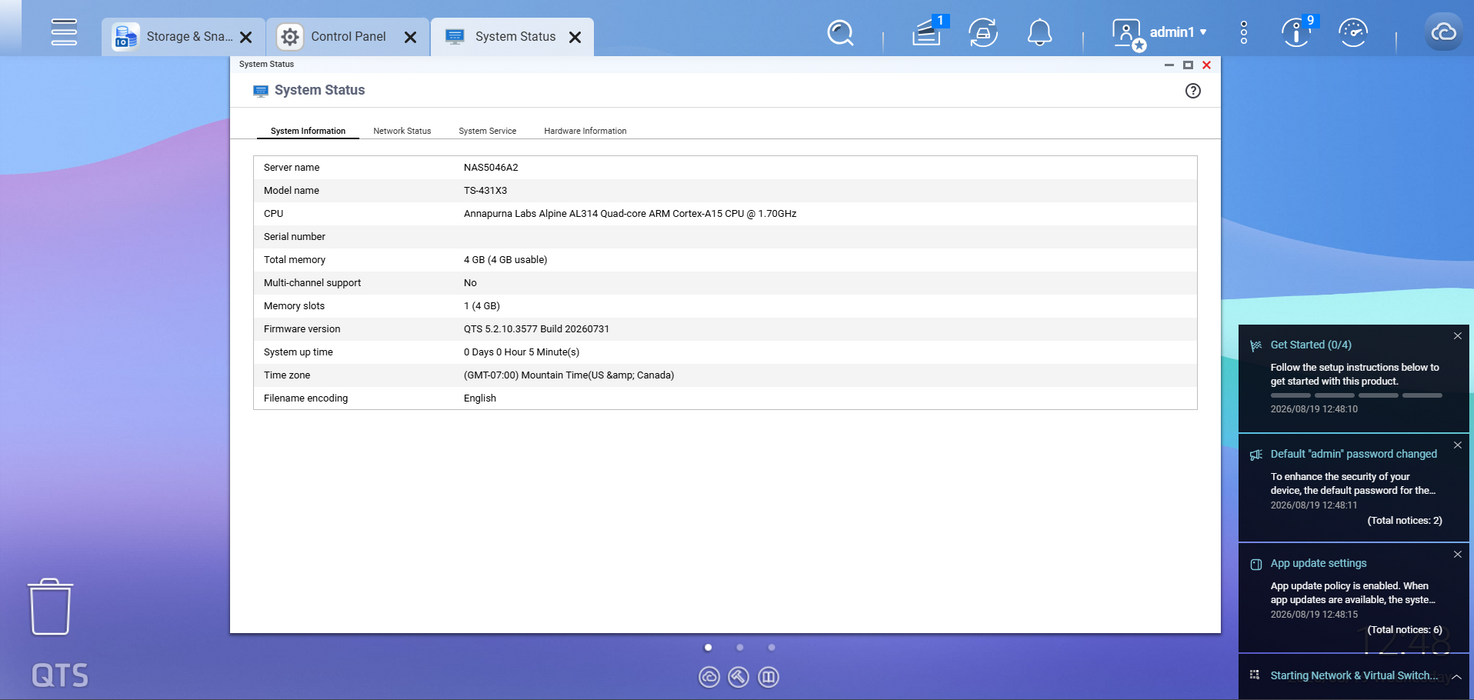Open the QTS main menu hamburger icon

tap(64, 32)
